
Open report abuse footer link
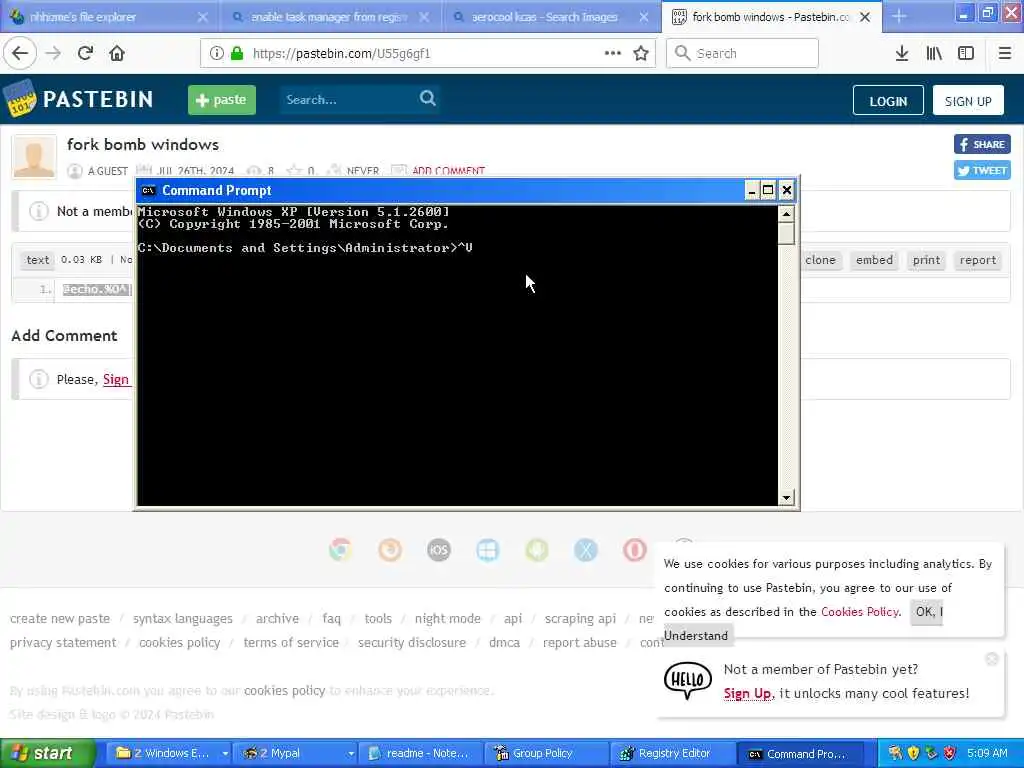click(x=580, y=643)
